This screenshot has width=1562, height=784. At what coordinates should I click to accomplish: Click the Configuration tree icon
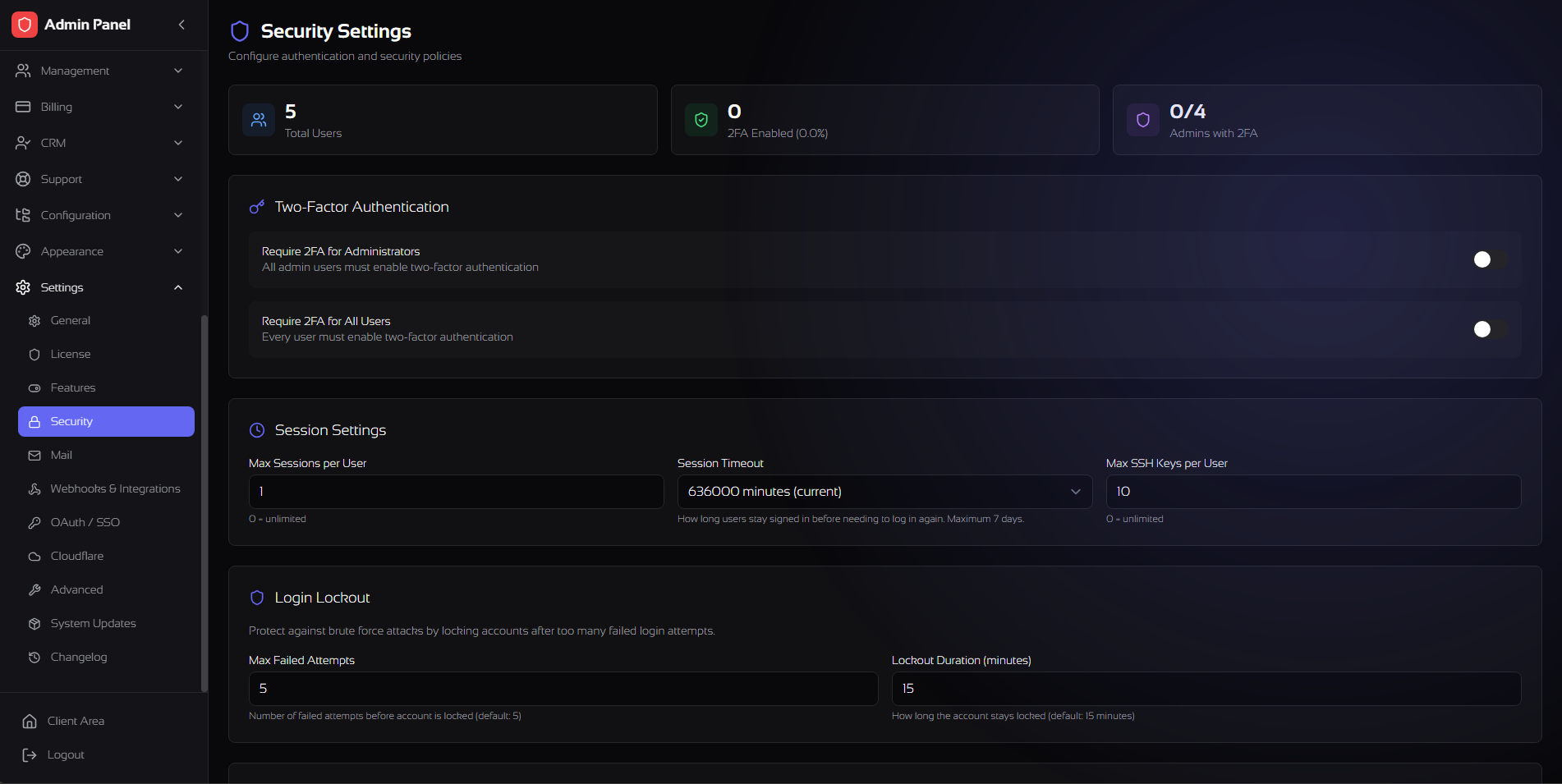23,215
